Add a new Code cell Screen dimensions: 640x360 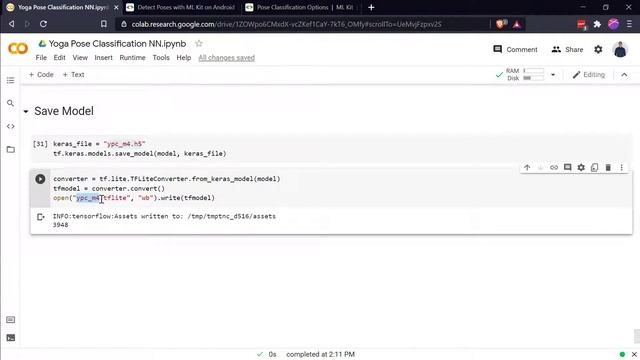click(x=41, y=75)
